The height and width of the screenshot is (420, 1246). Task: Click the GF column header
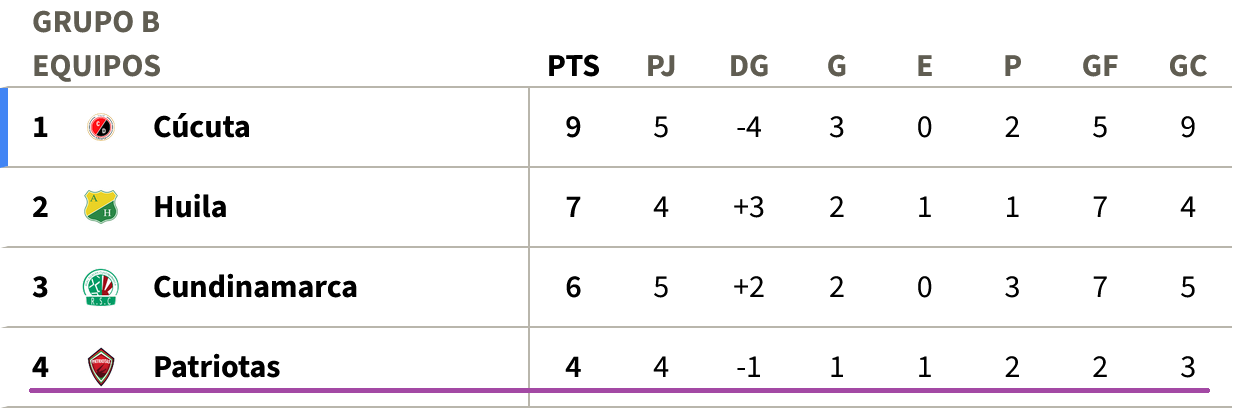tap(1100, 67)
